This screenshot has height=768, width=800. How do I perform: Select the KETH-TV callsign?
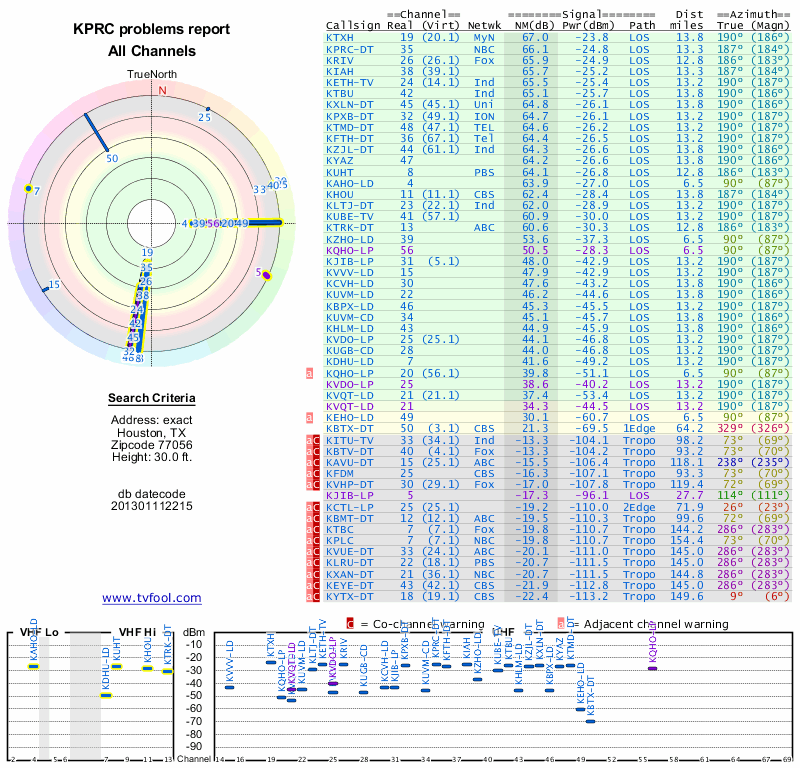tap(350, 82)
